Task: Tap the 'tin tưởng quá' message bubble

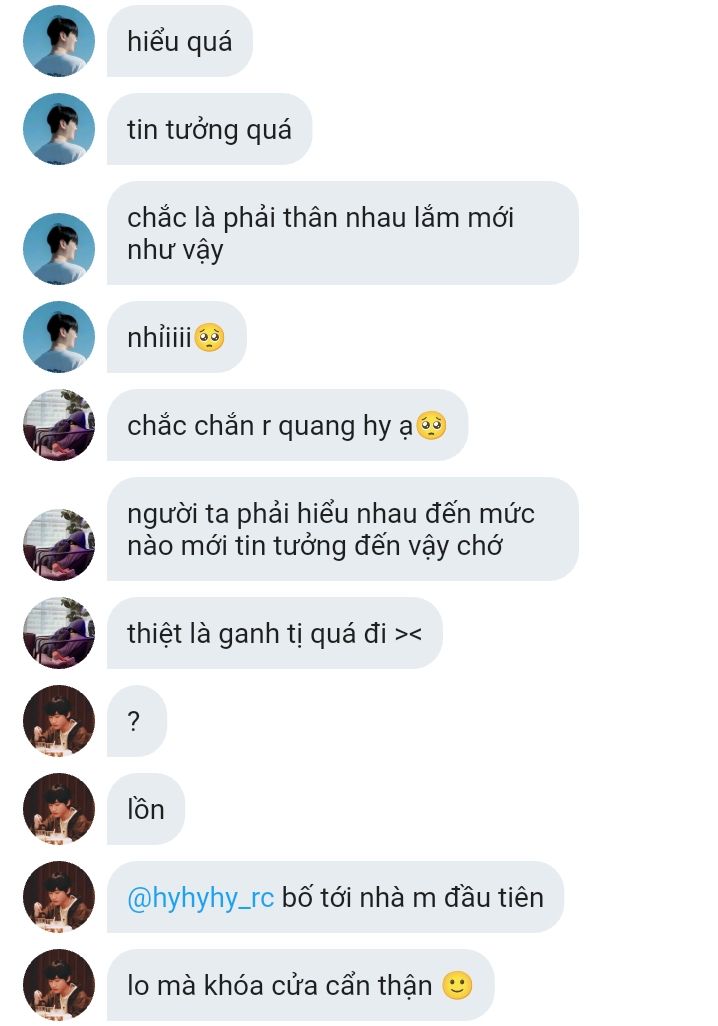Action: point(209,129)
